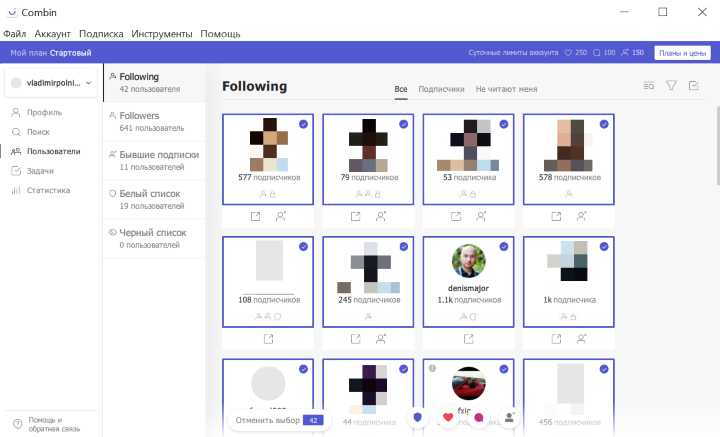Click the denismajor profile photo
Screen dimensions: 720x437
tap(468, 261)
